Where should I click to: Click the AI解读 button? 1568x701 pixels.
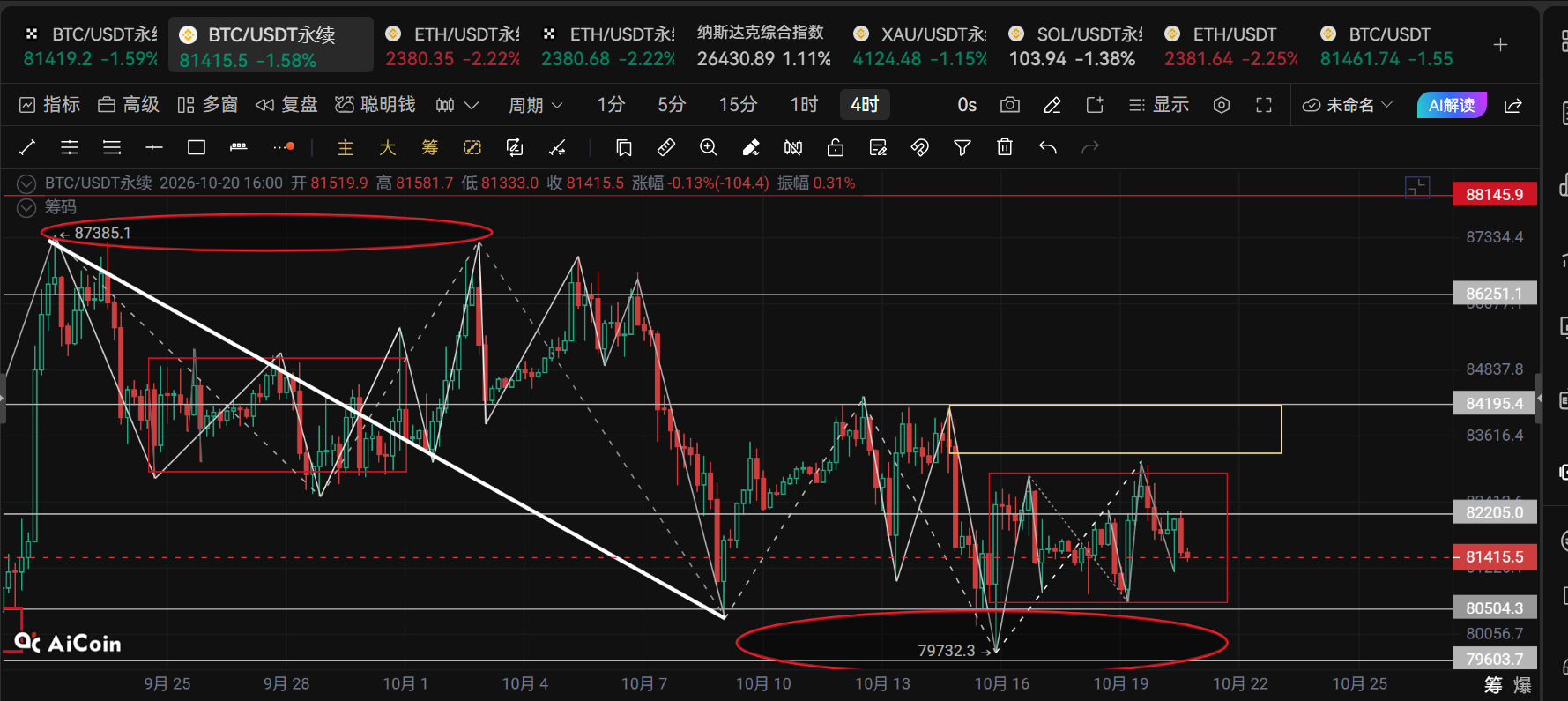coord(1452,105)
